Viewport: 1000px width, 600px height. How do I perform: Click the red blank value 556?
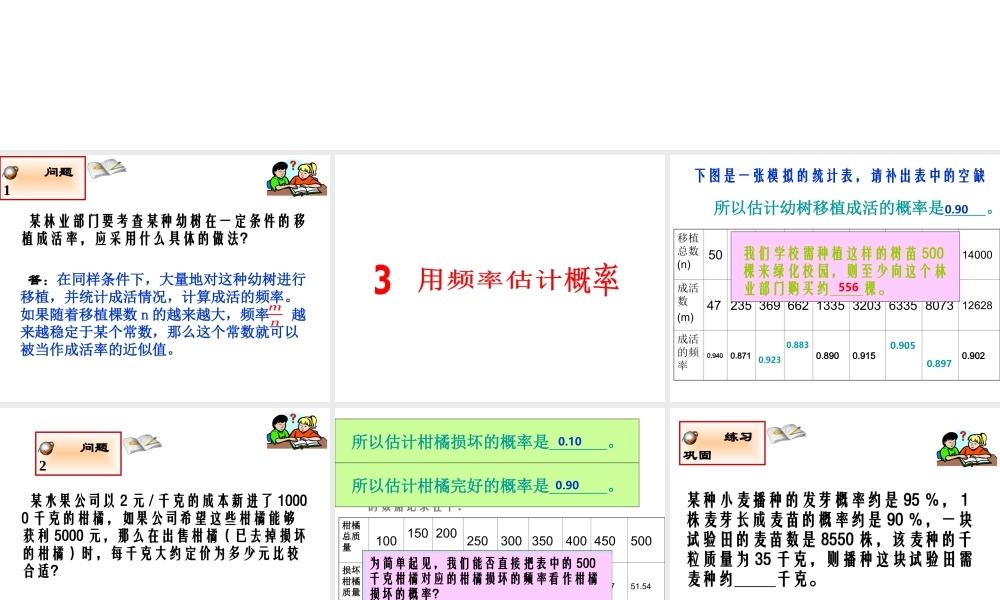(x=849, y=288)
